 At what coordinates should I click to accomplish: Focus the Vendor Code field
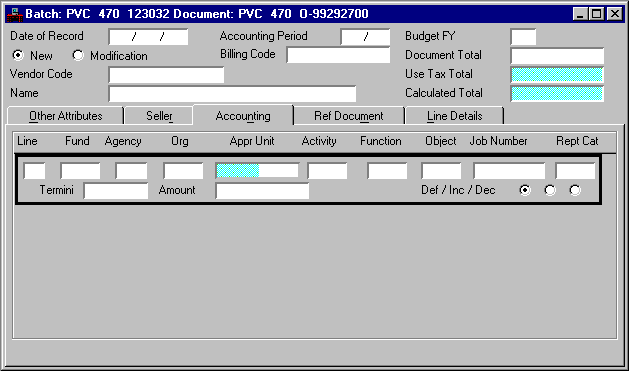(x=166, y=75)
